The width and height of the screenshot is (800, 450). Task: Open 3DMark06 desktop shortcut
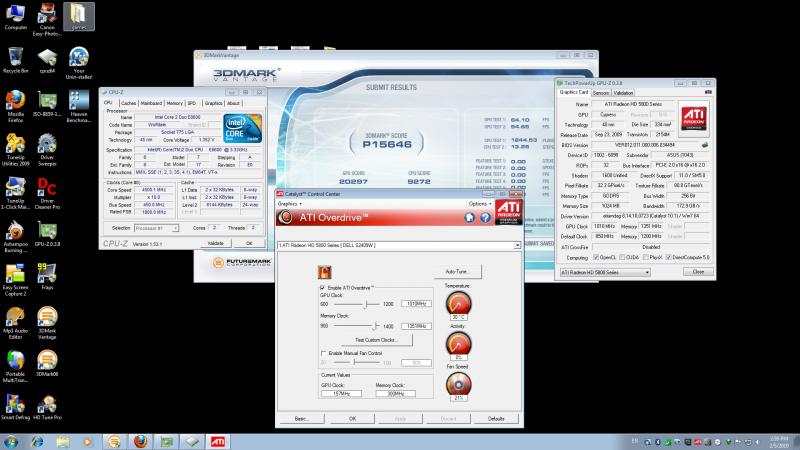point(47,364)
